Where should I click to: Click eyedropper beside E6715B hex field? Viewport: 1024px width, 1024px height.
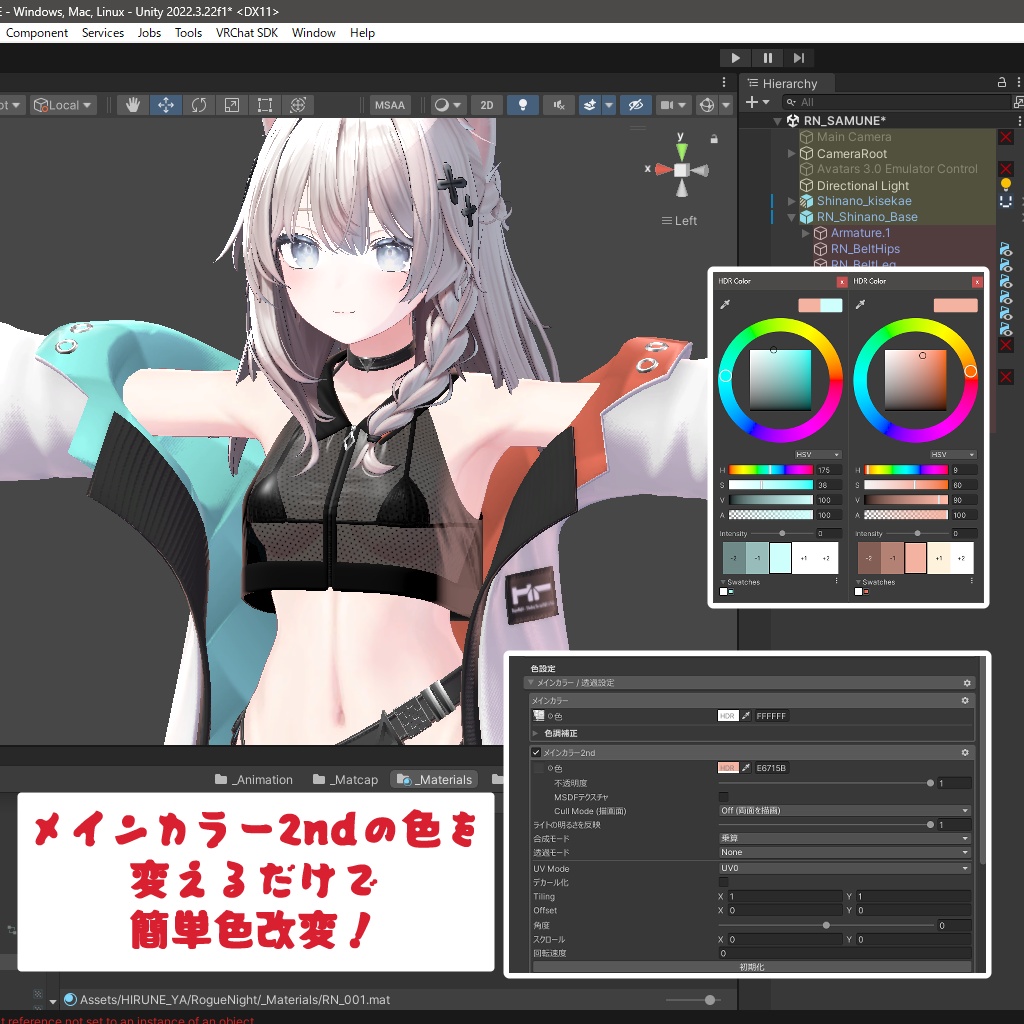(x=746, y=768)
